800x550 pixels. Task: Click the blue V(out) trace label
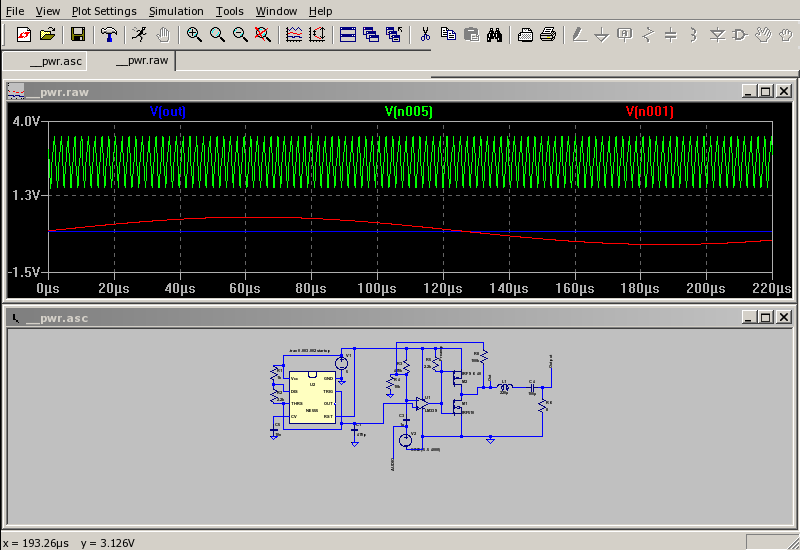point(168,111)
